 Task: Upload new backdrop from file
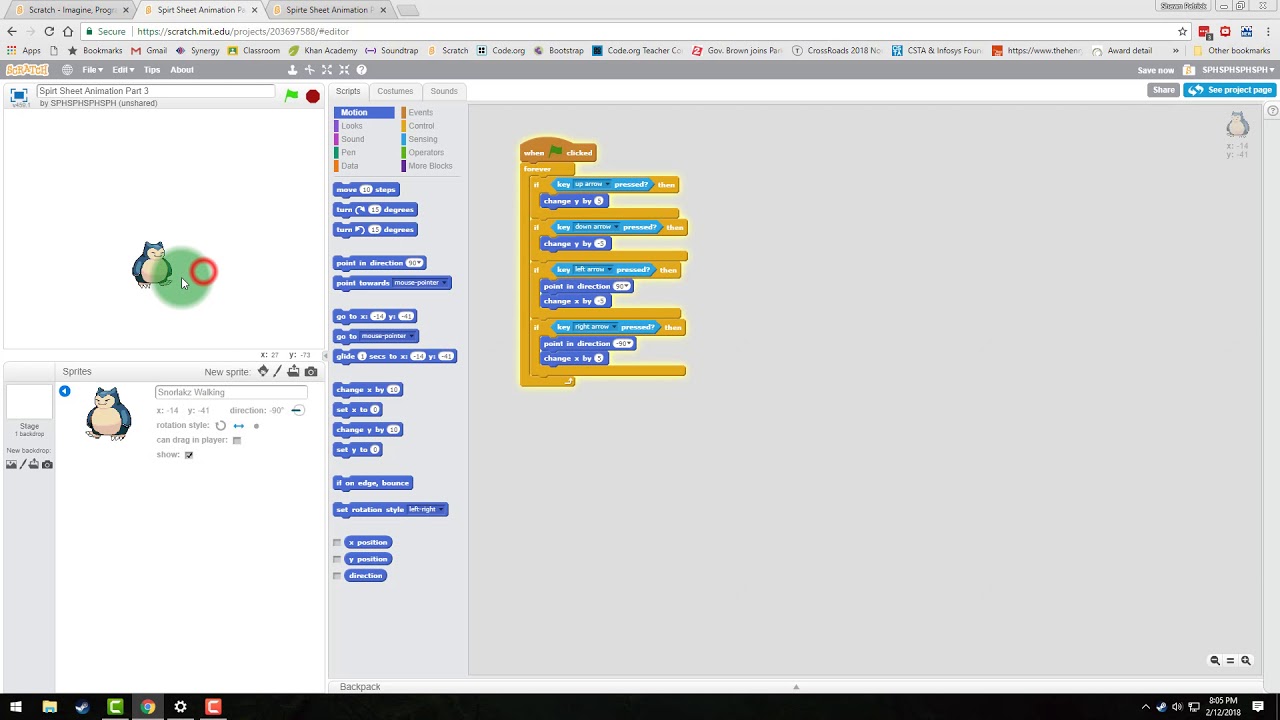point(33,464)
